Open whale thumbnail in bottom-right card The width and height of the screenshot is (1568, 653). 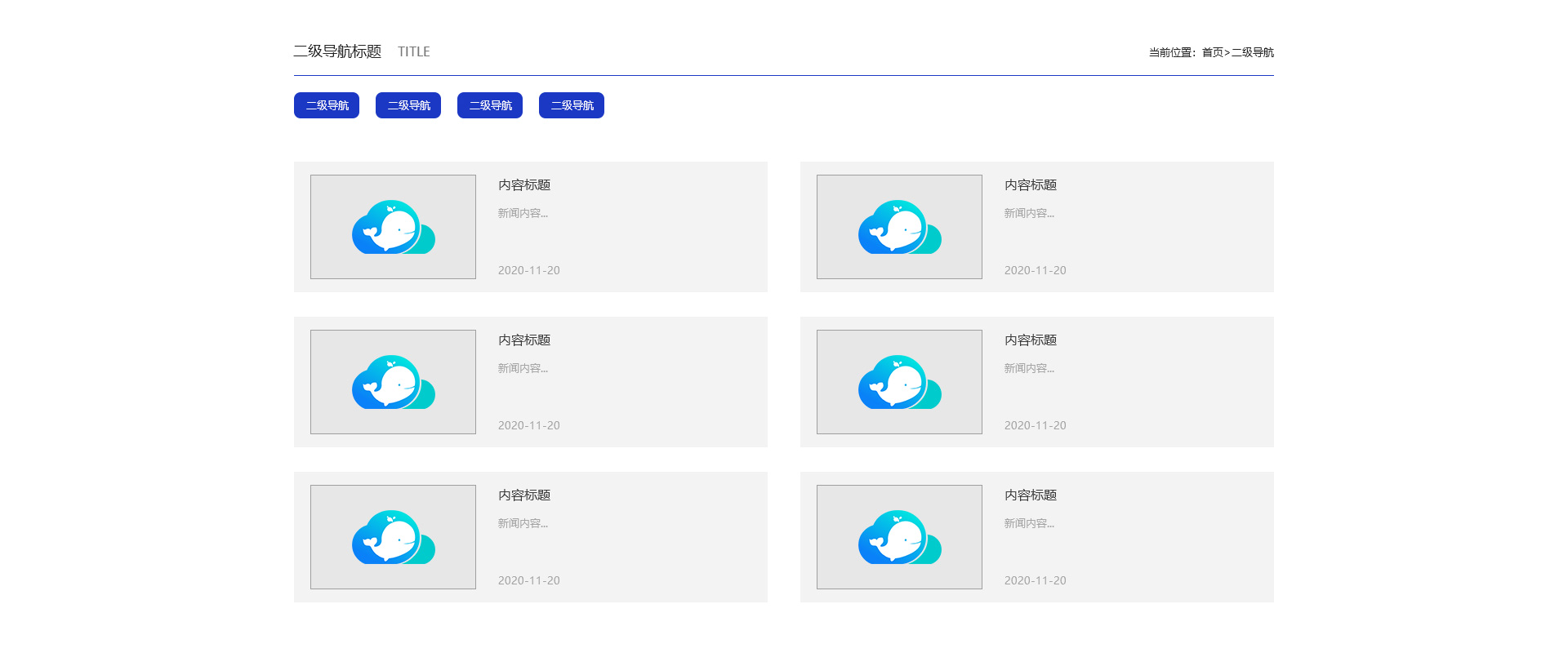point(899,537)
